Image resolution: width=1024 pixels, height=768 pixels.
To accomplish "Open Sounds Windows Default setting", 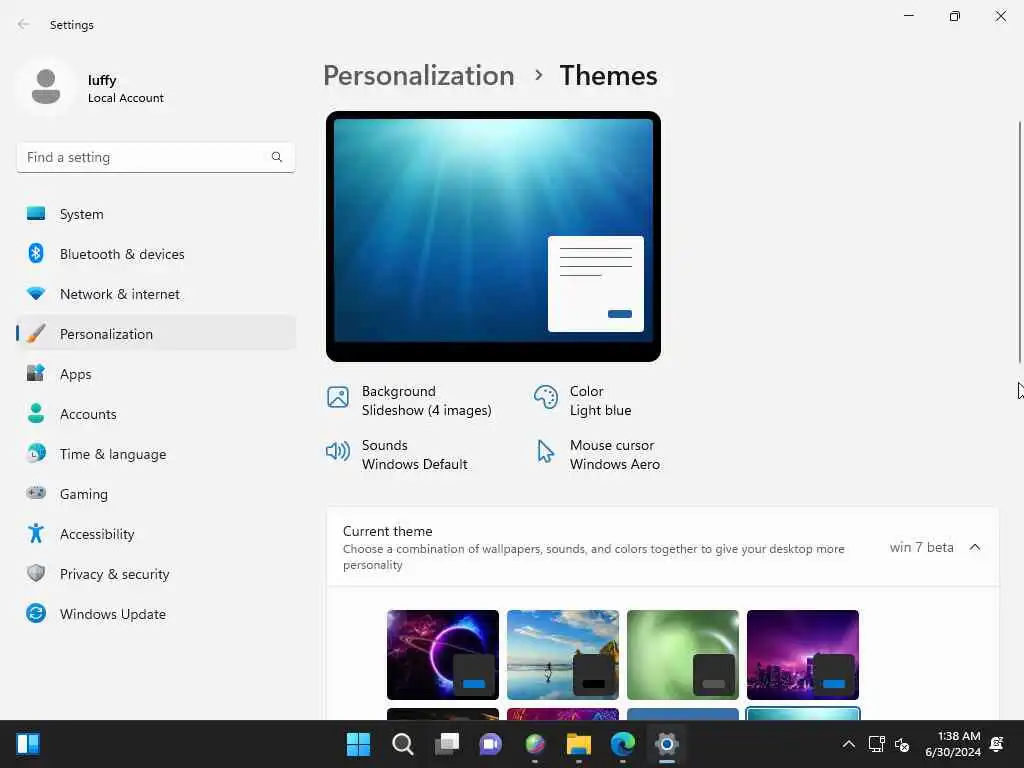I will click(x=397, y=455).
